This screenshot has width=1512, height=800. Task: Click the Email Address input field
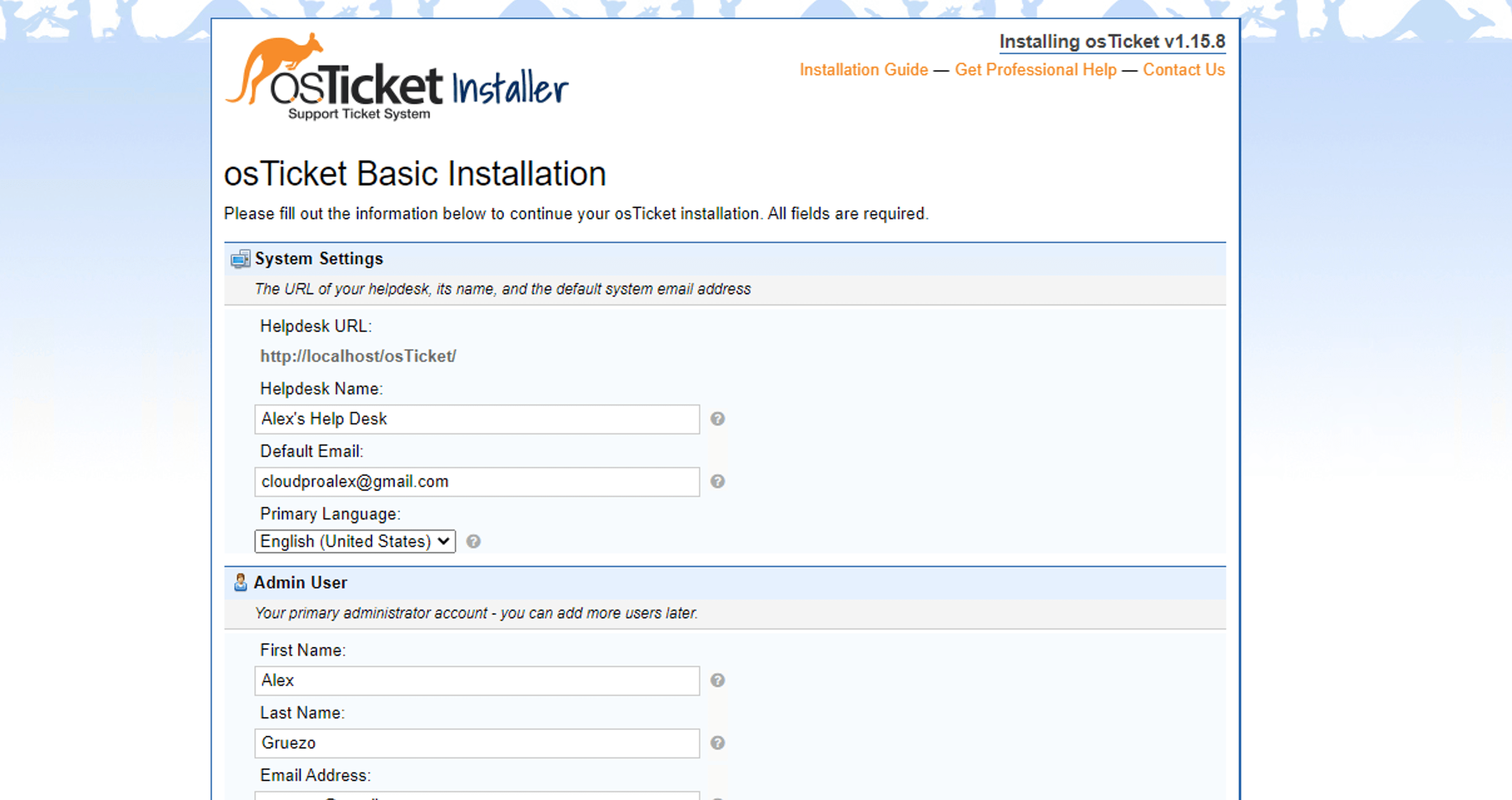click(x=477, y=796)
